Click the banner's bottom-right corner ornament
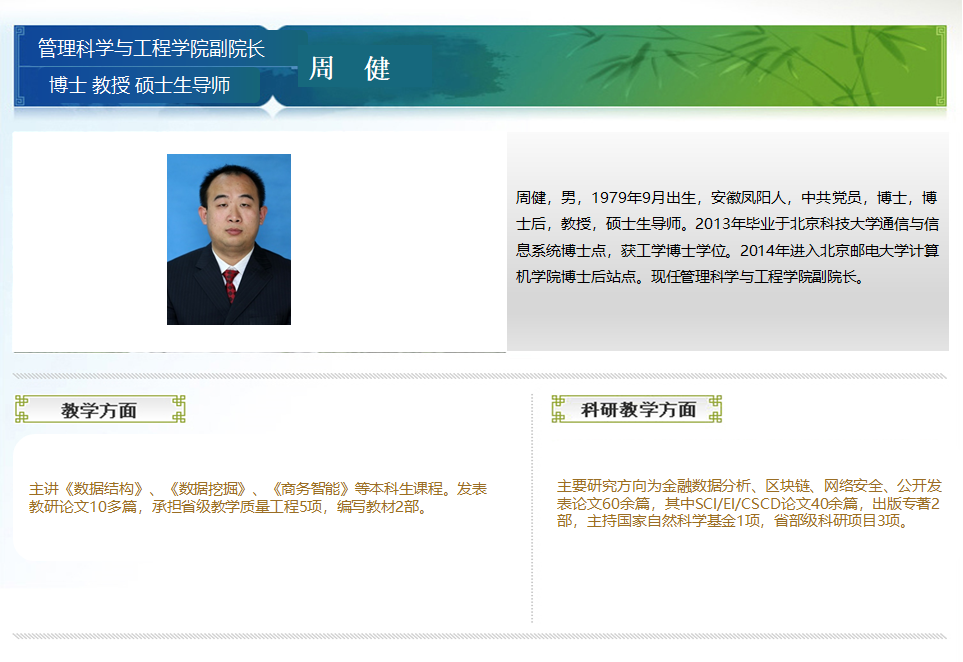The width and height of the screenshot is (963, 662). [x=940, y=100]
